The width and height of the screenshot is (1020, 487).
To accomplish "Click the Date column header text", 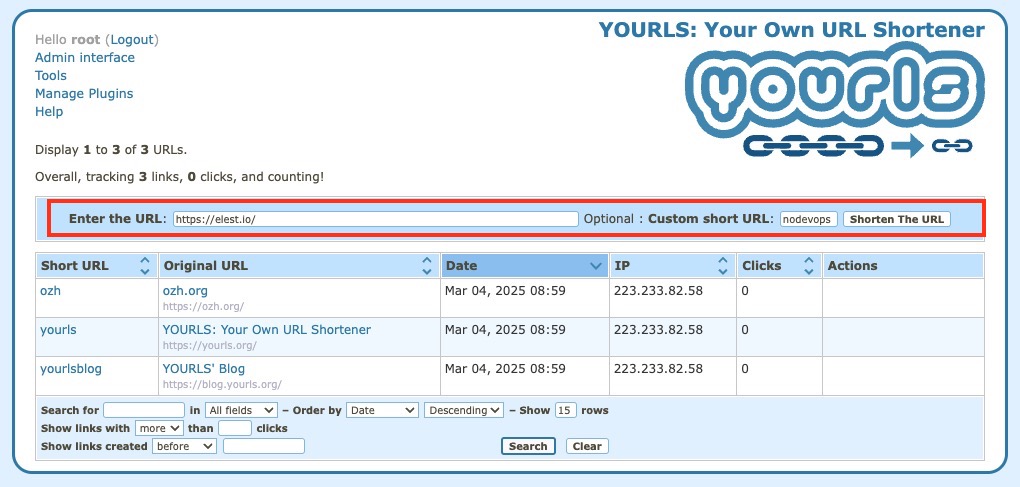I will click(461, 265).
